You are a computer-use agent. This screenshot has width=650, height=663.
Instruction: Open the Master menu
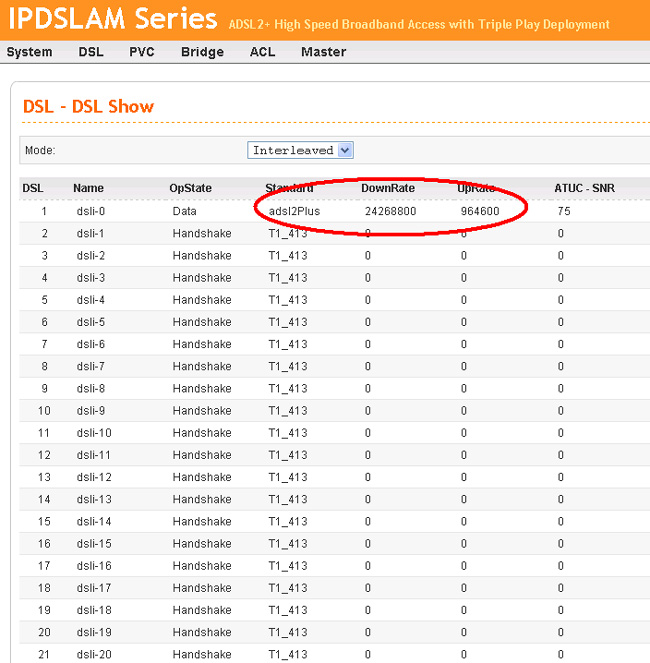click(x=323, y=52)
